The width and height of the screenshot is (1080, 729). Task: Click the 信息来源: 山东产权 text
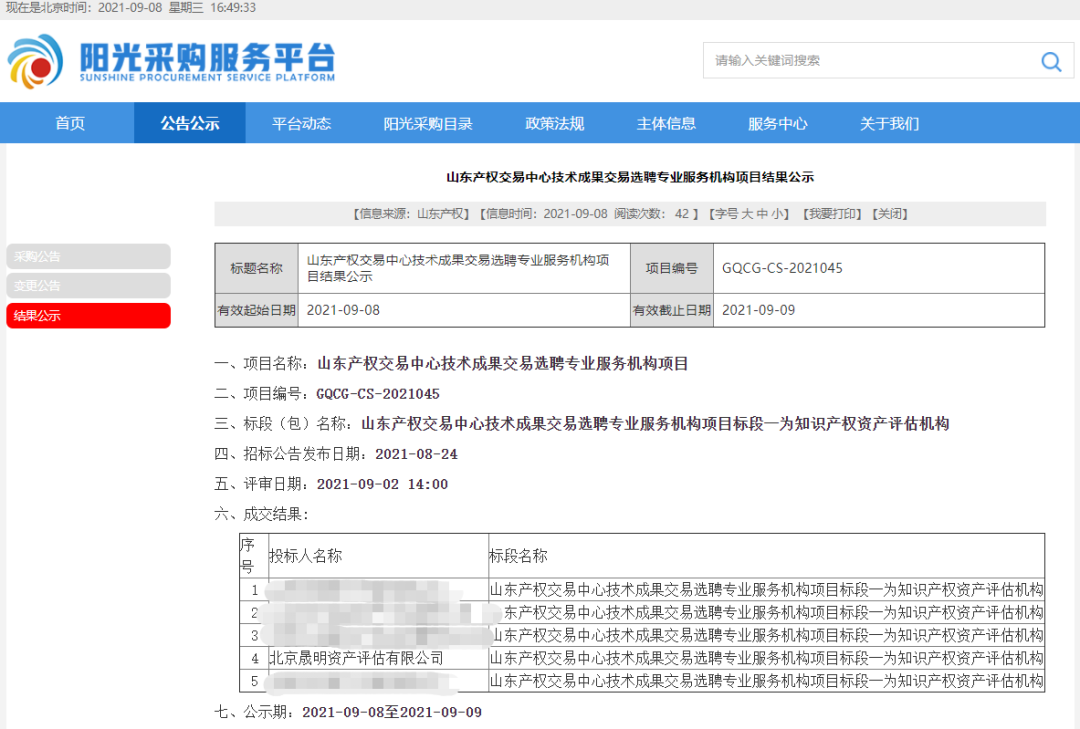[411, 214]
